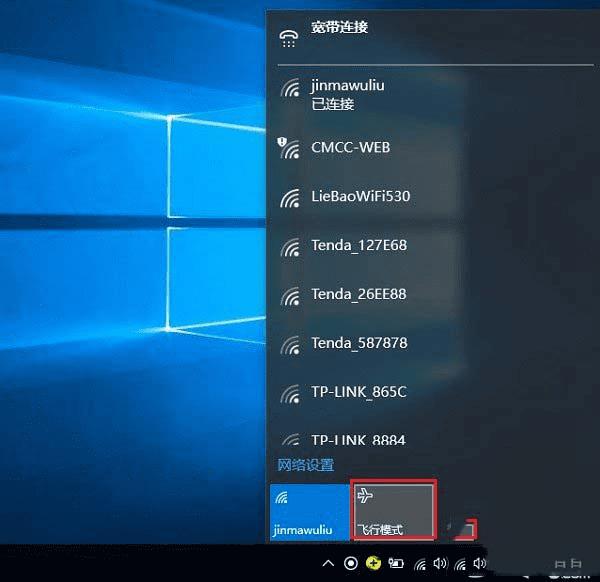Open the 宽带连接 dial-up connection
The height and width of the screenshot is (582, 600).
[x=432, y=37]
